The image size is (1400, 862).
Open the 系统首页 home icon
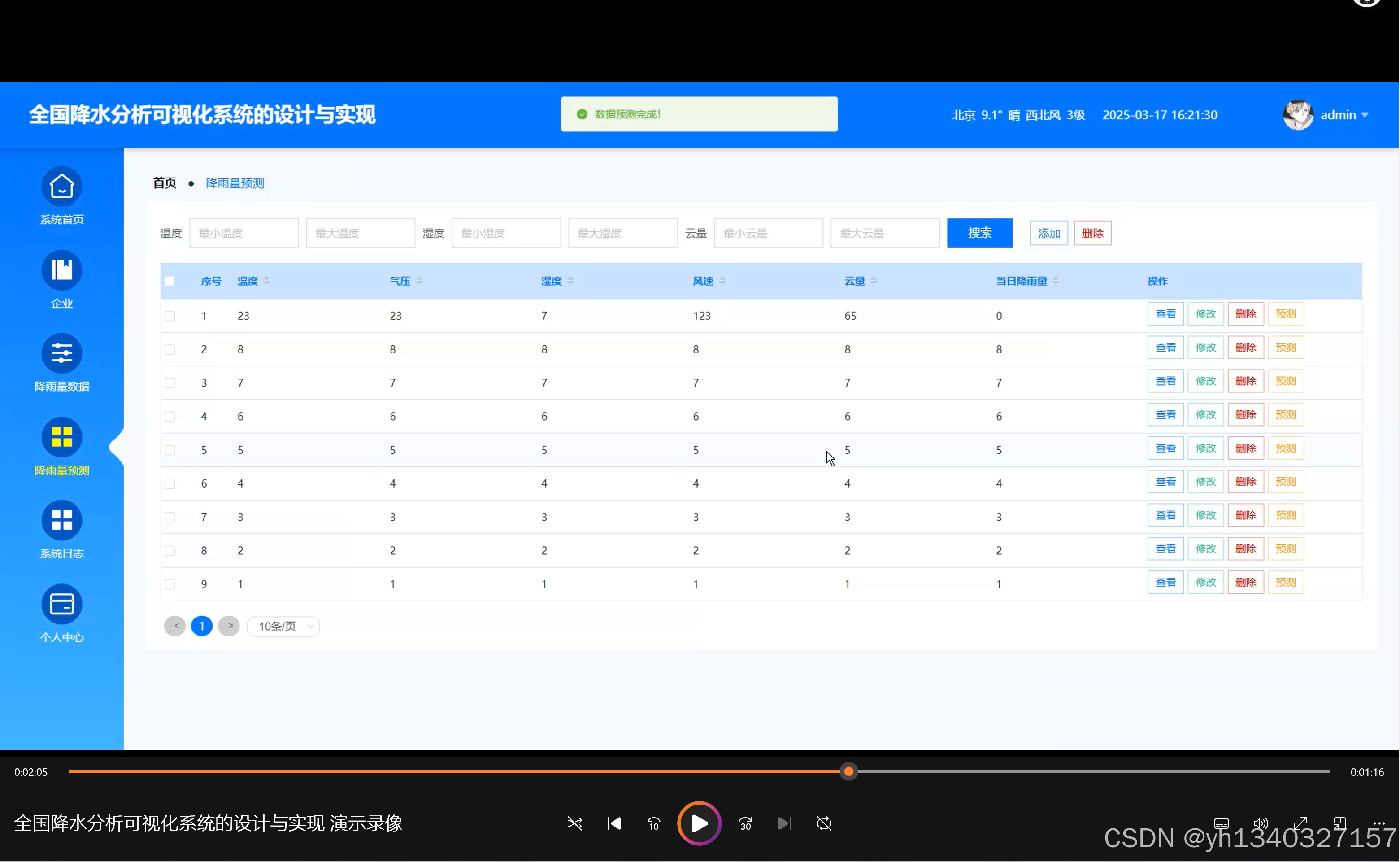[x=61, y=187]
